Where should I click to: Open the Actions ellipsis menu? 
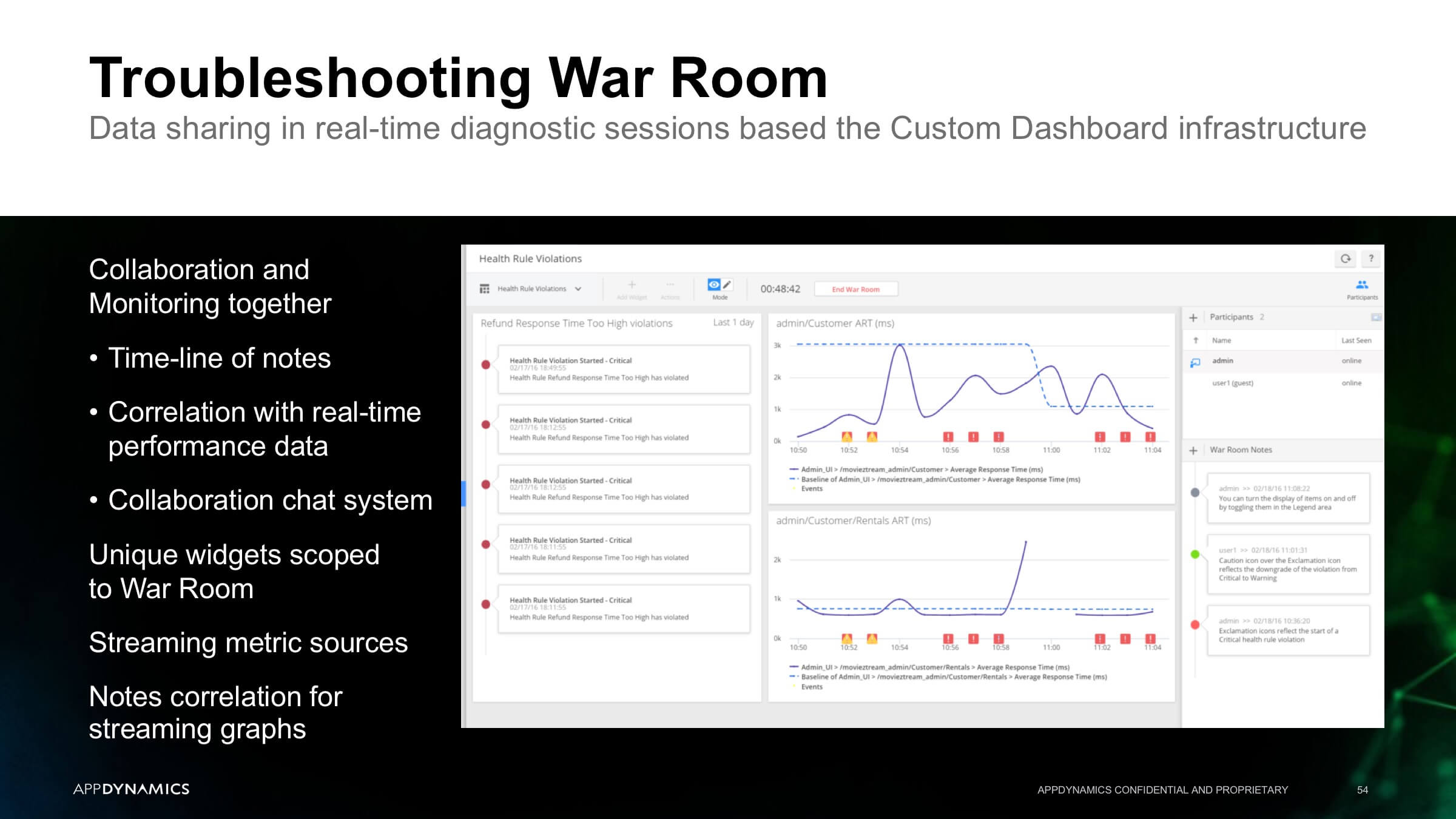click(x=670, y=285)
